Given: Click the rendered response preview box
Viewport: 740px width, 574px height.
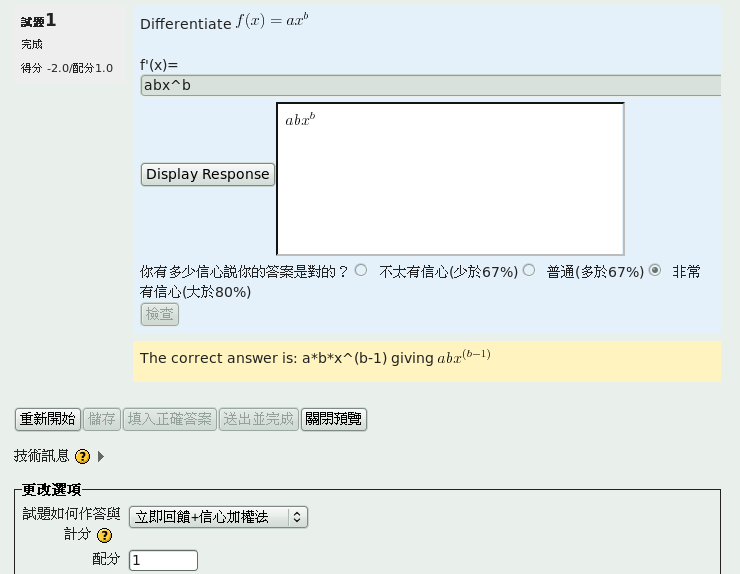Looking at the screenshot, I should pos(450,179).
